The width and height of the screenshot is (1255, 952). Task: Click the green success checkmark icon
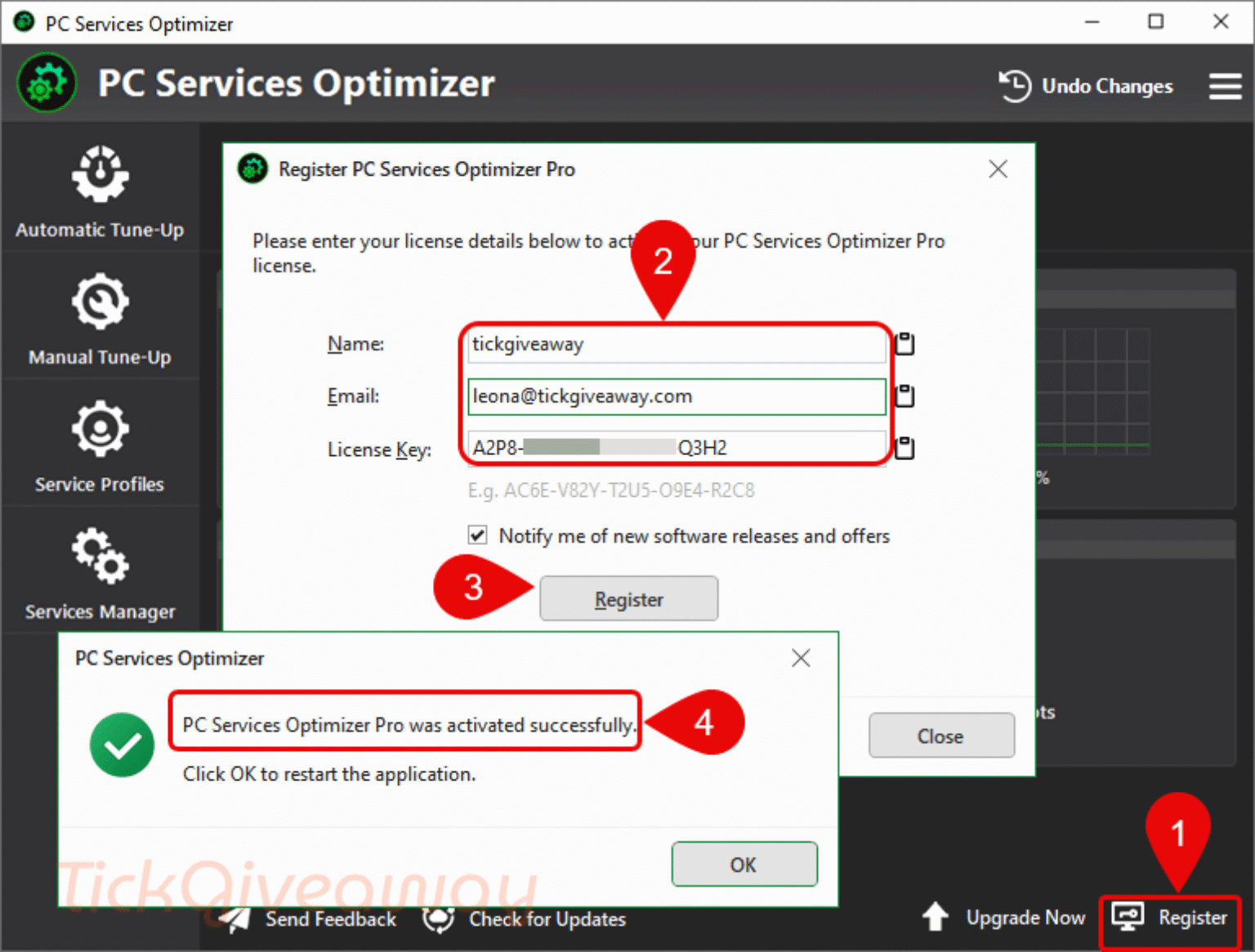pos(122,745)
